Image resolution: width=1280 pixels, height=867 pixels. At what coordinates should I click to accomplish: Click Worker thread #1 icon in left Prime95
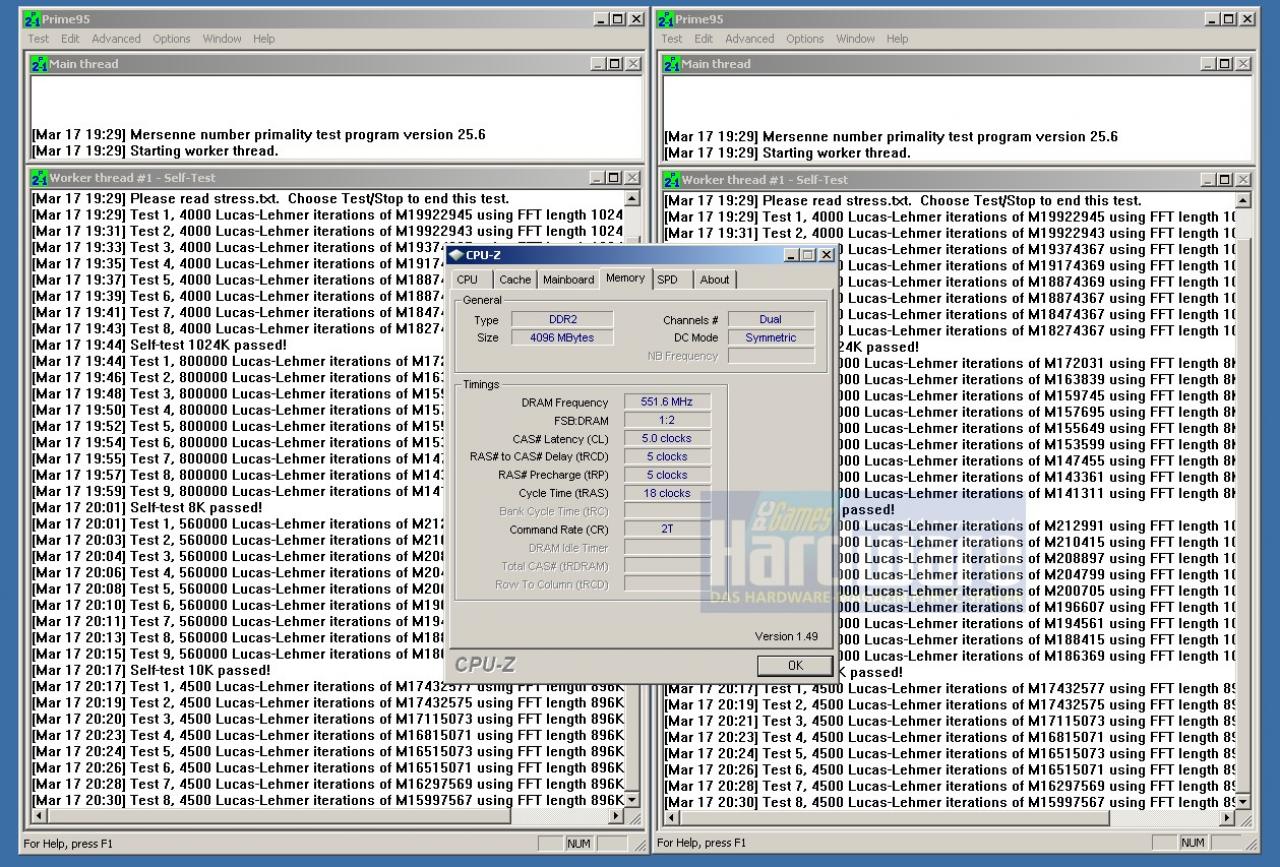pos(39,178)
